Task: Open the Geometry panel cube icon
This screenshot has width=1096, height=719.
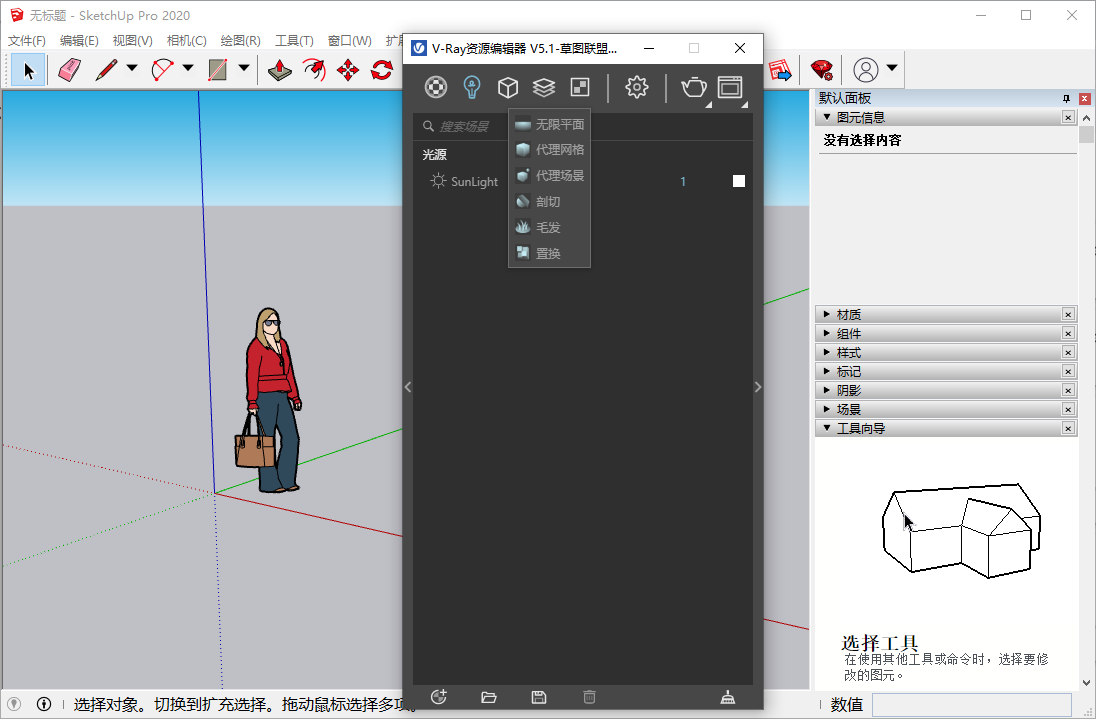Action: pyautogui.click(x=508, y=87)
